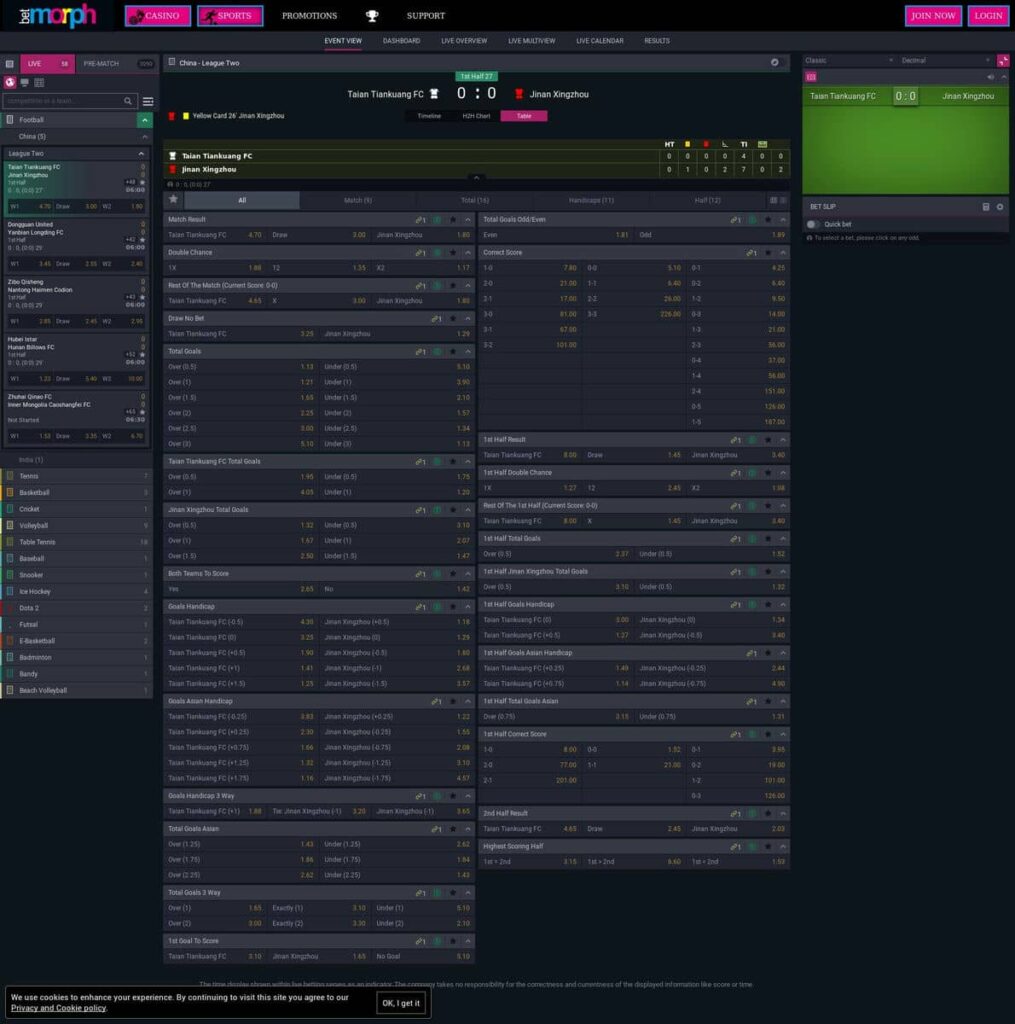The image size is (1015, 1024).
Task: Open the trophy tournaments icon
Action: (x=372, y=16)
